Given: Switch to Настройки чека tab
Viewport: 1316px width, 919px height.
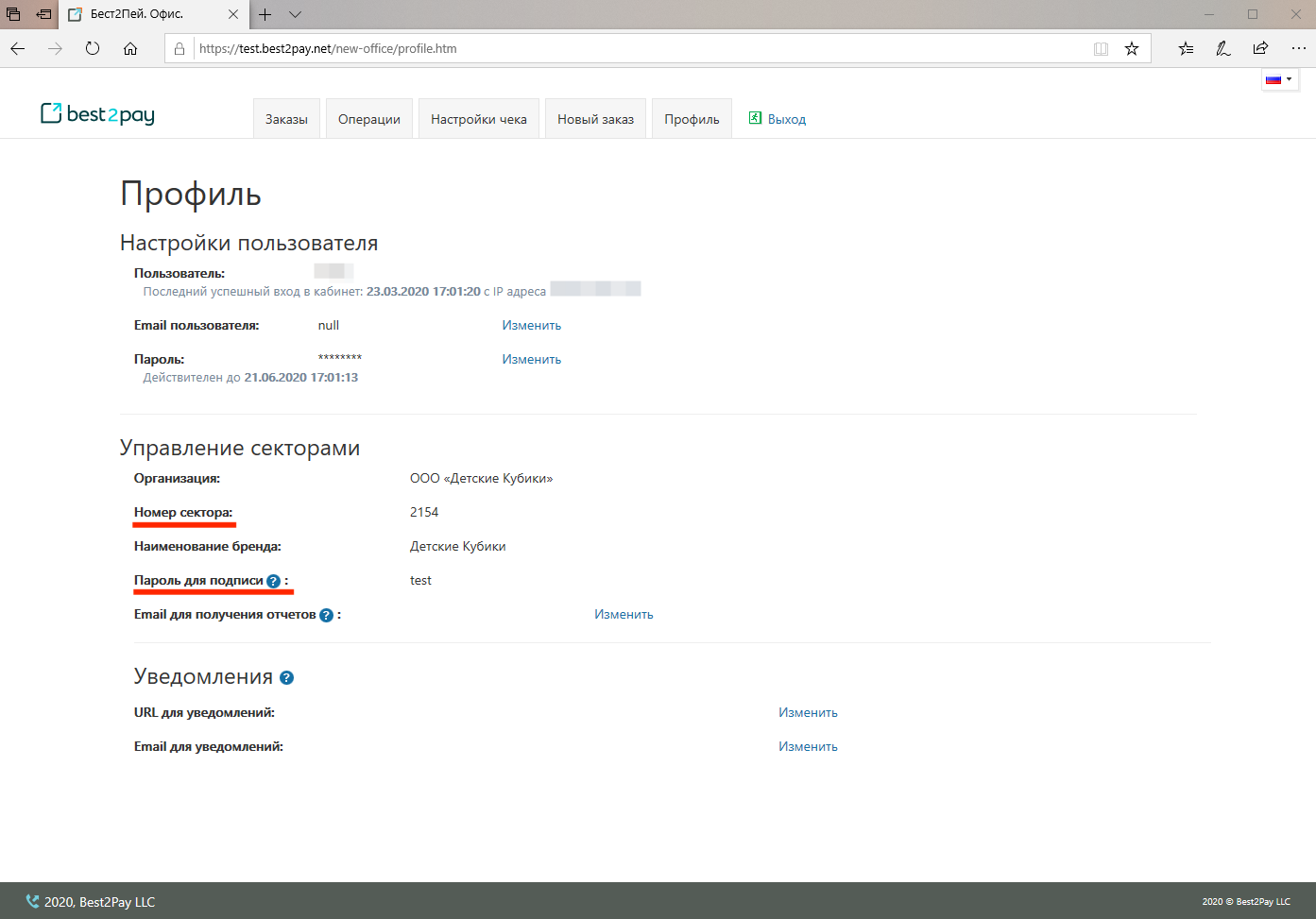Looking at the screenshot, I should 478,119.
